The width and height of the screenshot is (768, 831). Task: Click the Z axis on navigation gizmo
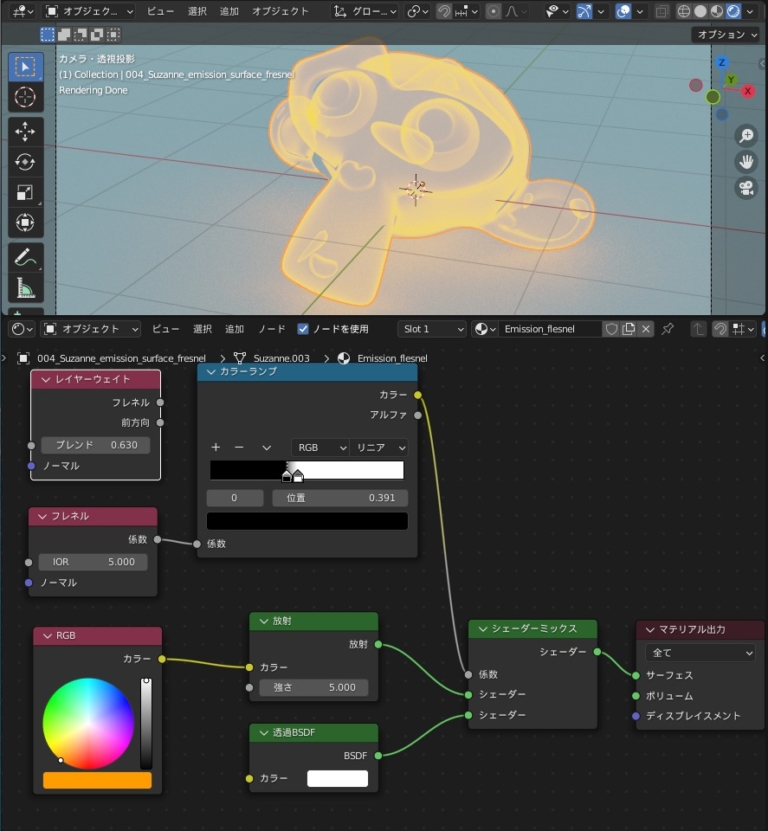point(721,63)
